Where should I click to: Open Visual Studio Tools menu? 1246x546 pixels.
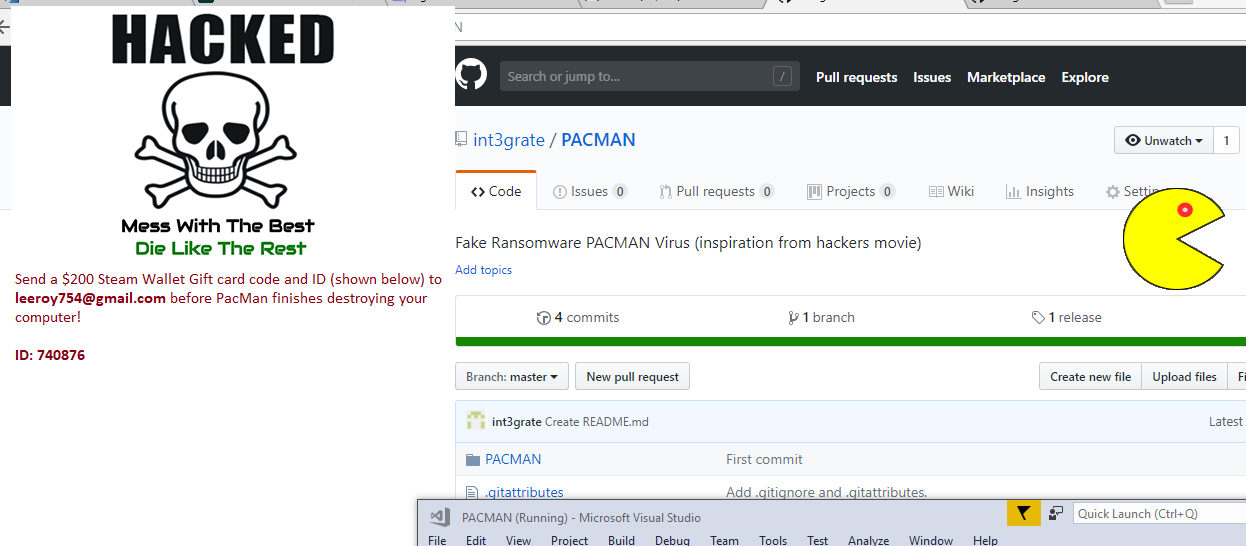pos(773,540)
